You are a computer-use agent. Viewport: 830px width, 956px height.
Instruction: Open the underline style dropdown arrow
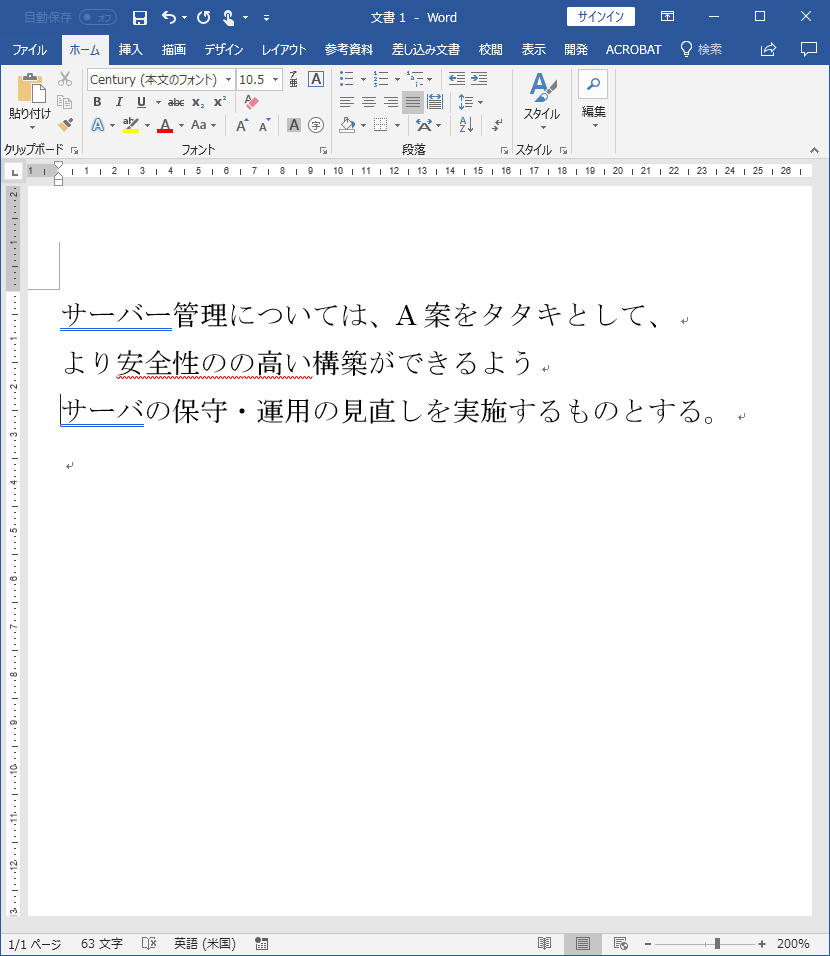click(x=158, y=102)
